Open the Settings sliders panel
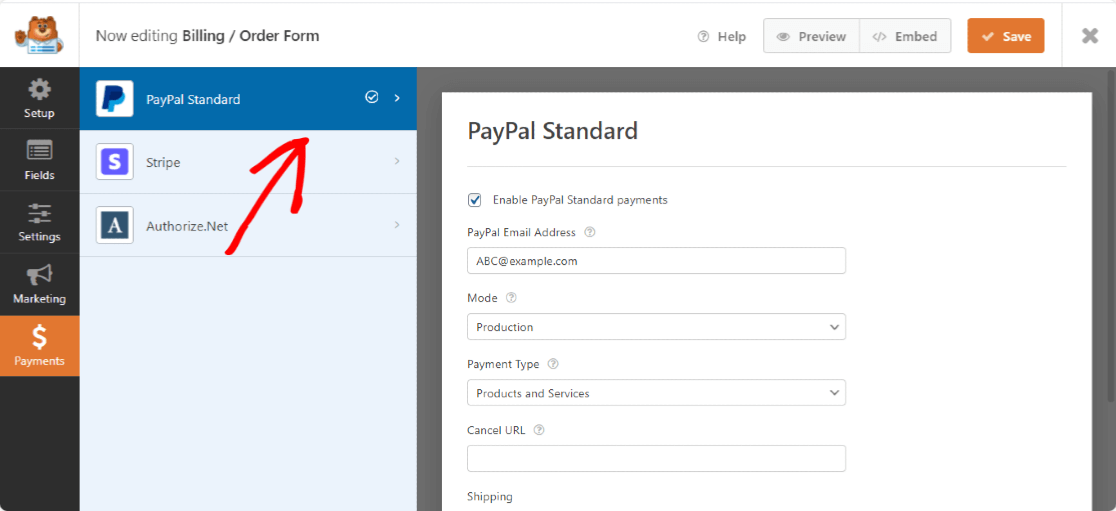 [39, 222]
